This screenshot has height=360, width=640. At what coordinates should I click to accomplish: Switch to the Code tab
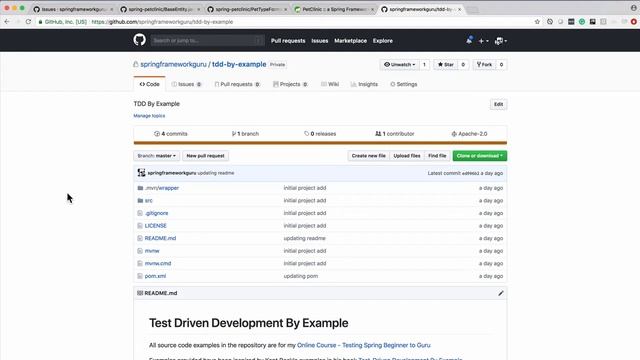tap(149, 84)
